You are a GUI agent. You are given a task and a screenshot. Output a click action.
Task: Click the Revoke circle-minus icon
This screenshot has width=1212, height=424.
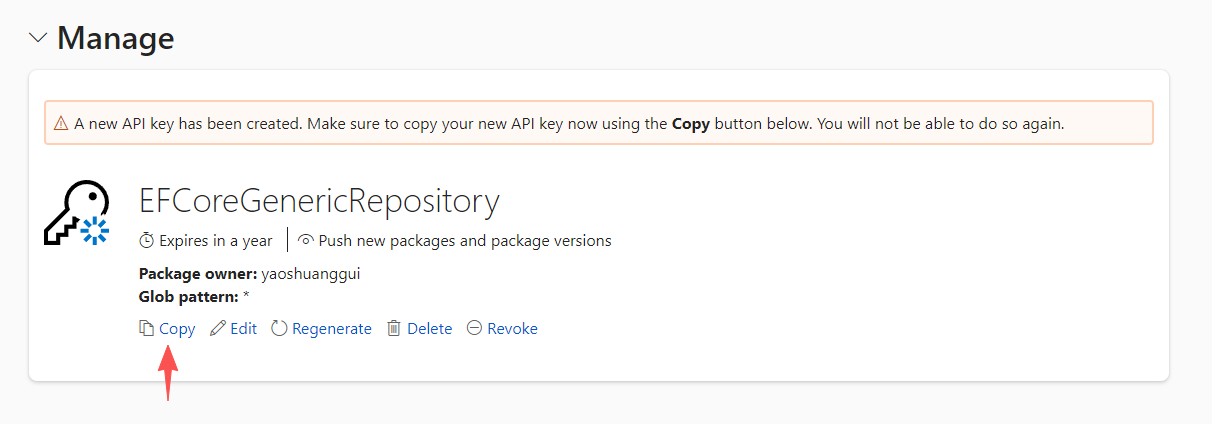(474, 328)
